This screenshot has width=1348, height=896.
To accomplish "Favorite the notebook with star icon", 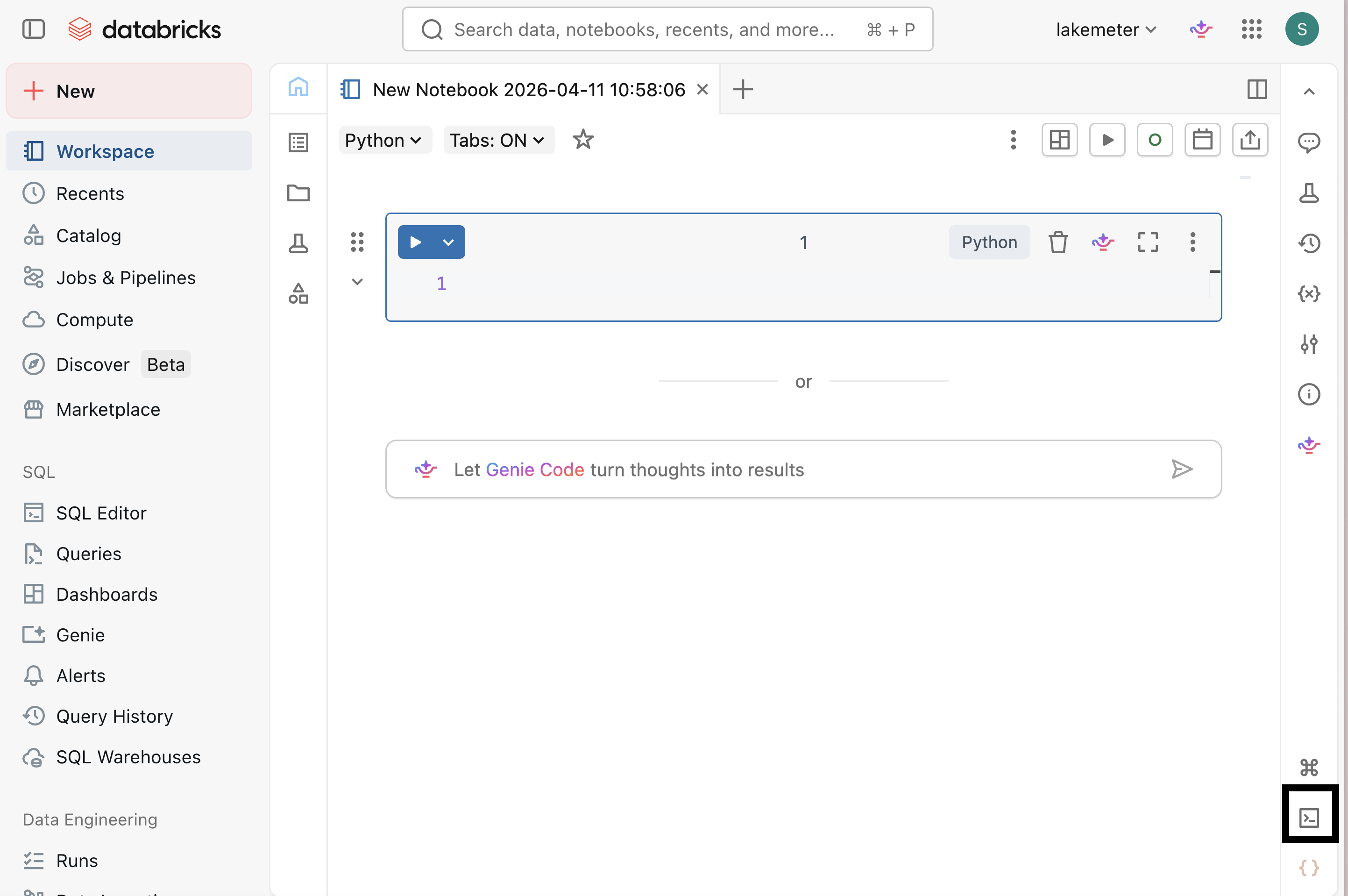I will pyautogui.click(x=583, y=140).
